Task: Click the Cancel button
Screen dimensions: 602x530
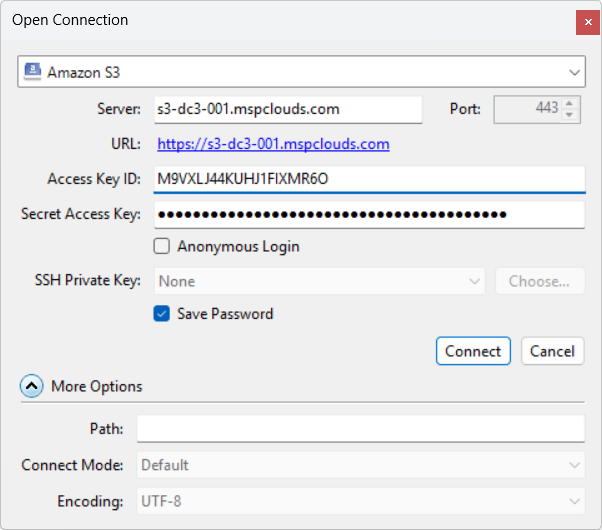Action: click(x=552, y=351)
